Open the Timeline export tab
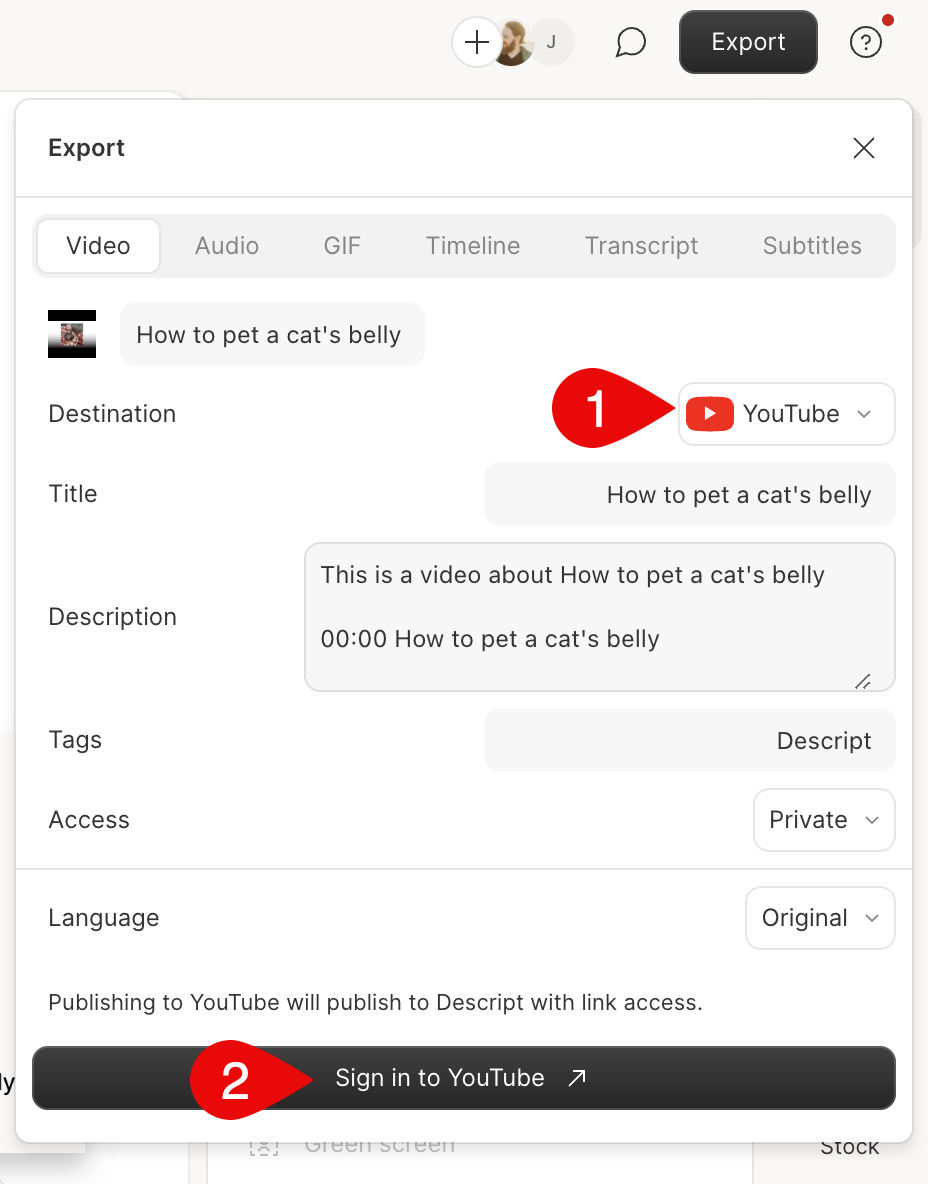 pos(473,245)
